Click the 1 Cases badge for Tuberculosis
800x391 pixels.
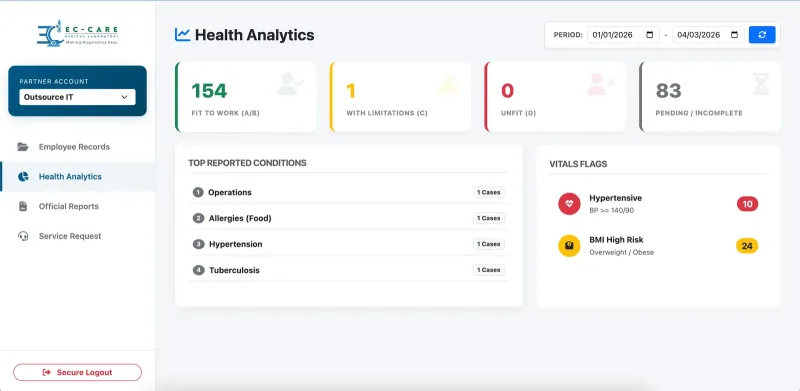coord(489,270)
